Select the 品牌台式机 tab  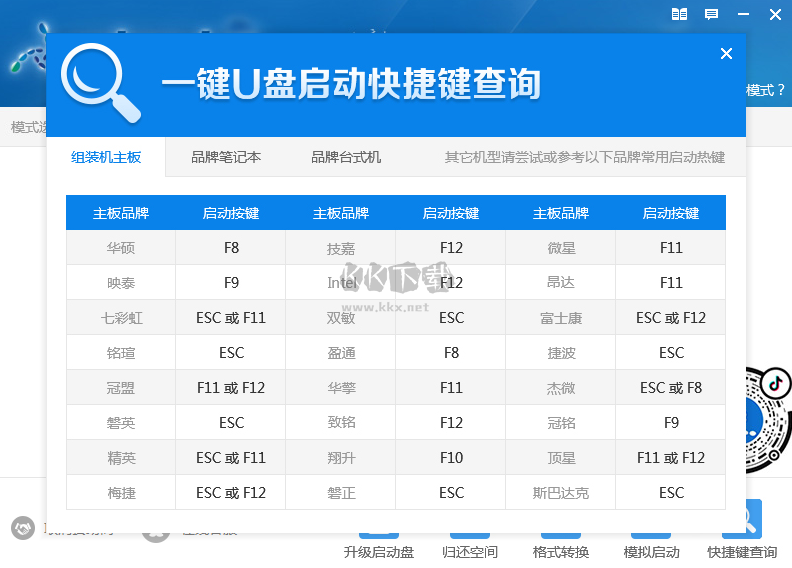pos(346,157)
